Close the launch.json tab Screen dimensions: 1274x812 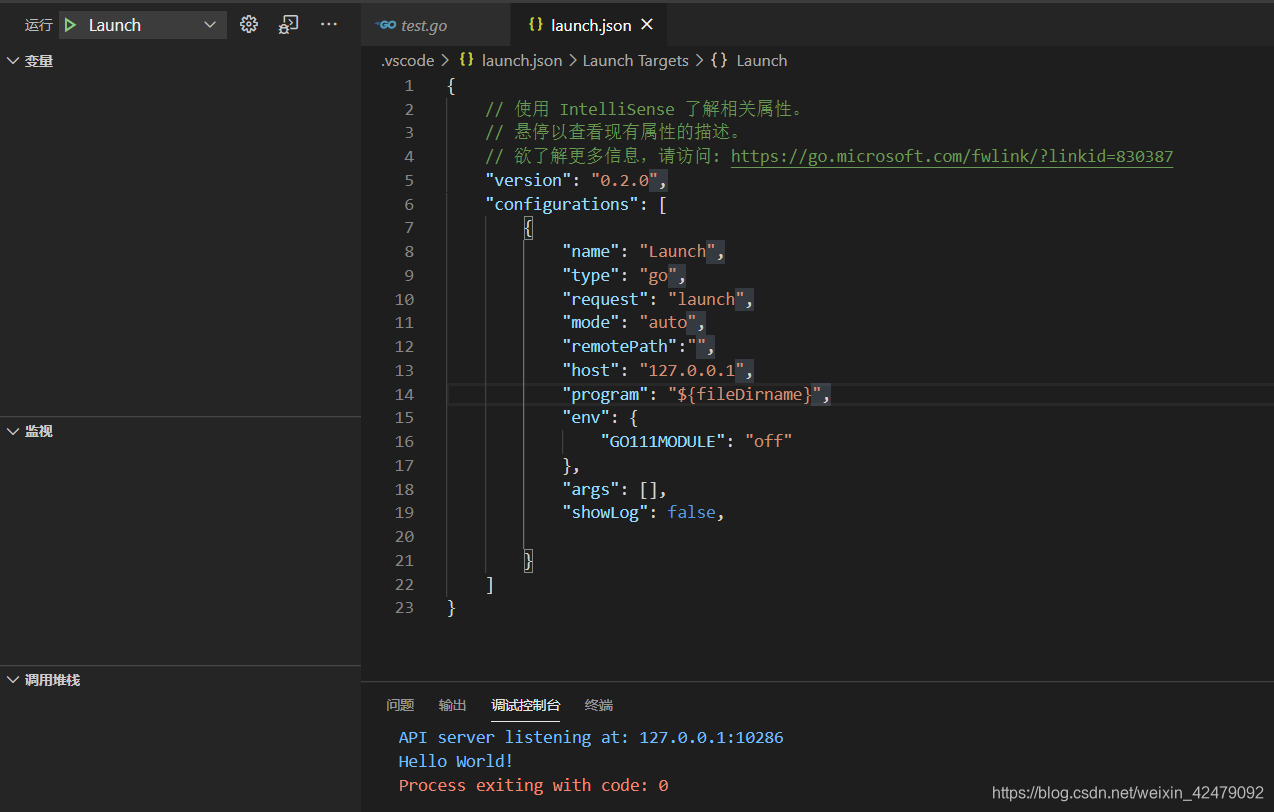(647, 25)
